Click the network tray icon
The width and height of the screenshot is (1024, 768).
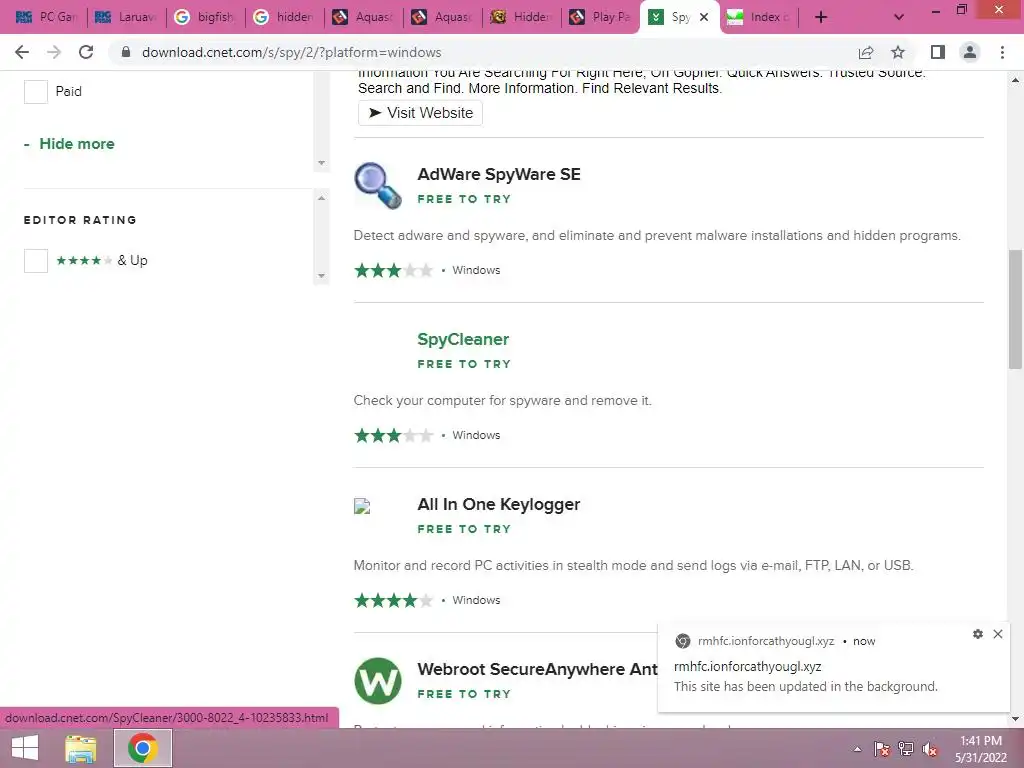pyautogui.click(x=906, y=749)
